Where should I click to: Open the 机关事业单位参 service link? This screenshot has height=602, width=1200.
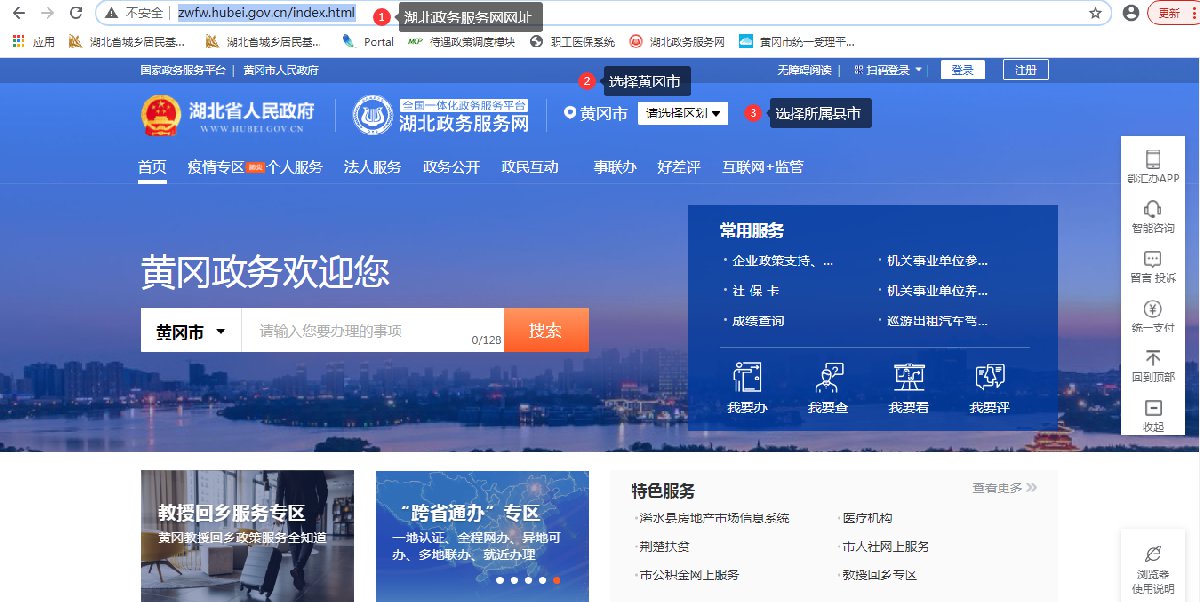(x=937, y=261)
